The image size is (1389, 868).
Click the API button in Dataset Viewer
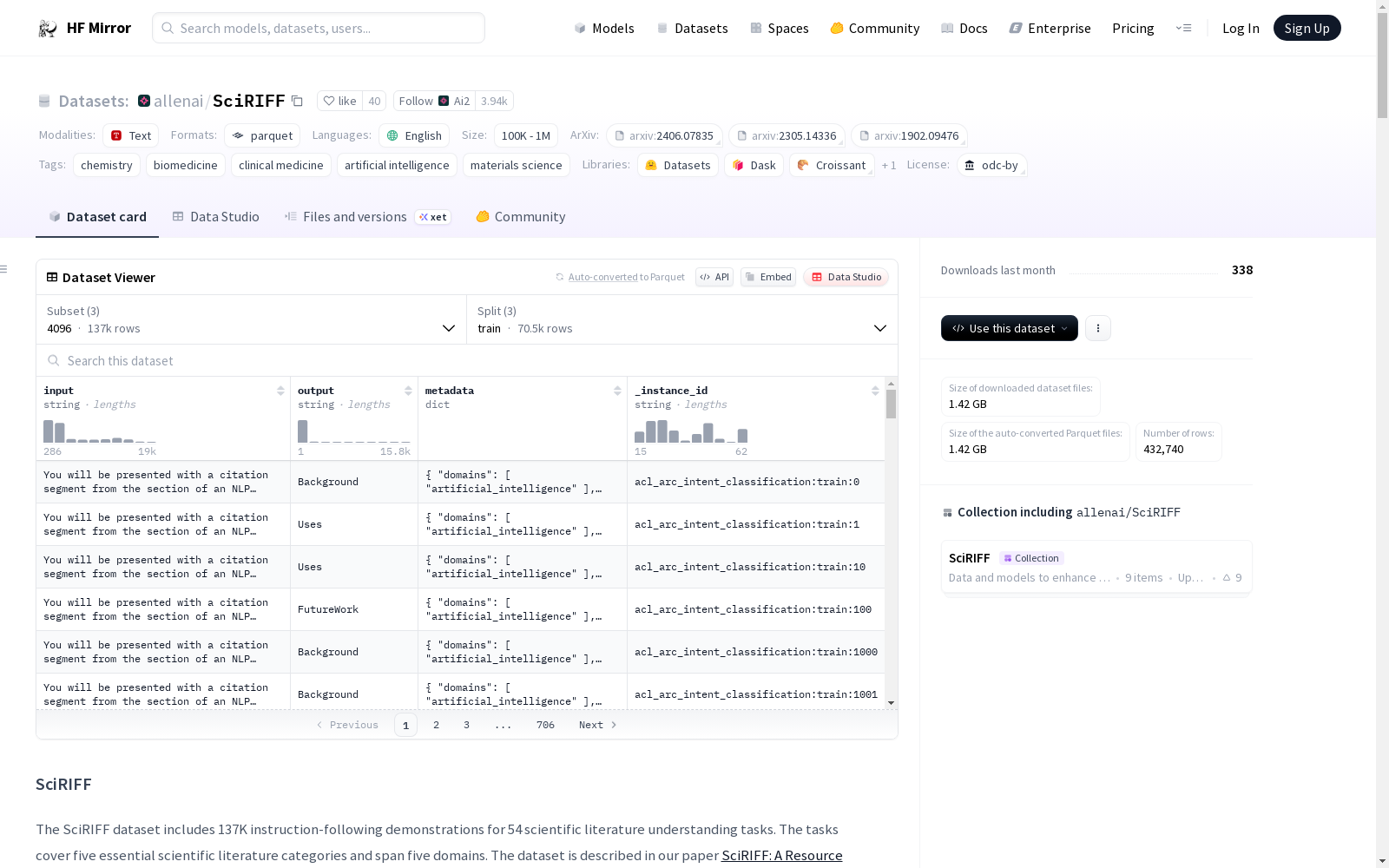click(x=714, y=277)
